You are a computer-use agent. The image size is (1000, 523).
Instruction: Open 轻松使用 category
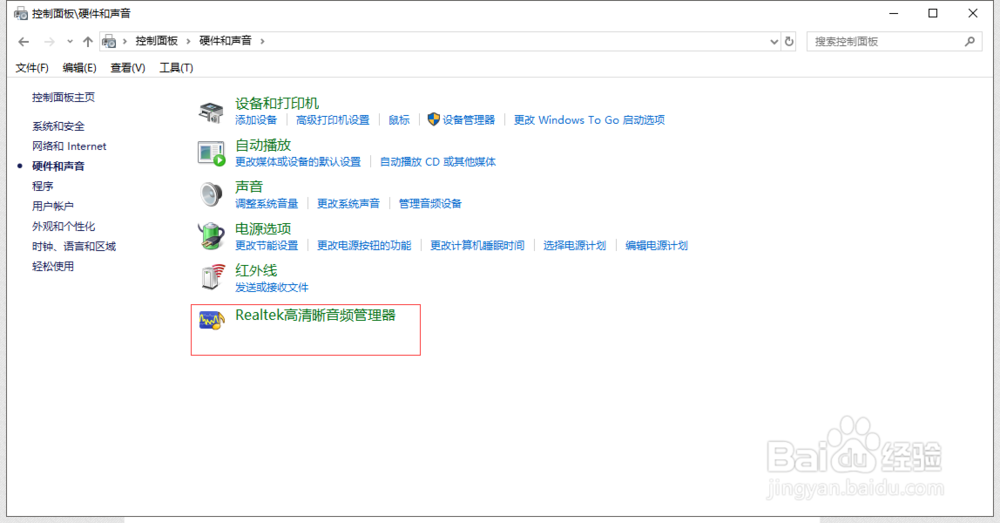pos(53,266)
